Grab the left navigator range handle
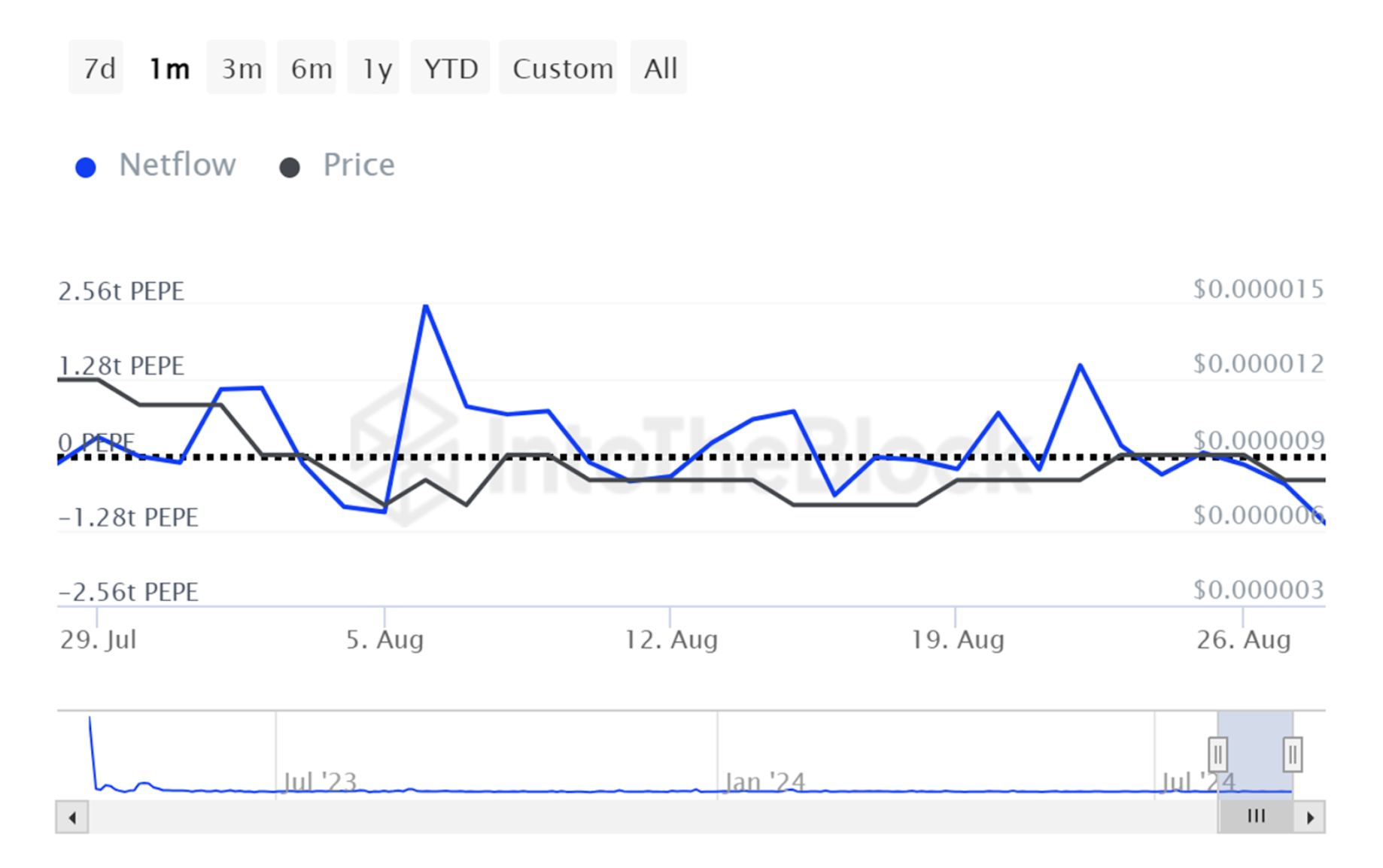 click(1217, 754)
